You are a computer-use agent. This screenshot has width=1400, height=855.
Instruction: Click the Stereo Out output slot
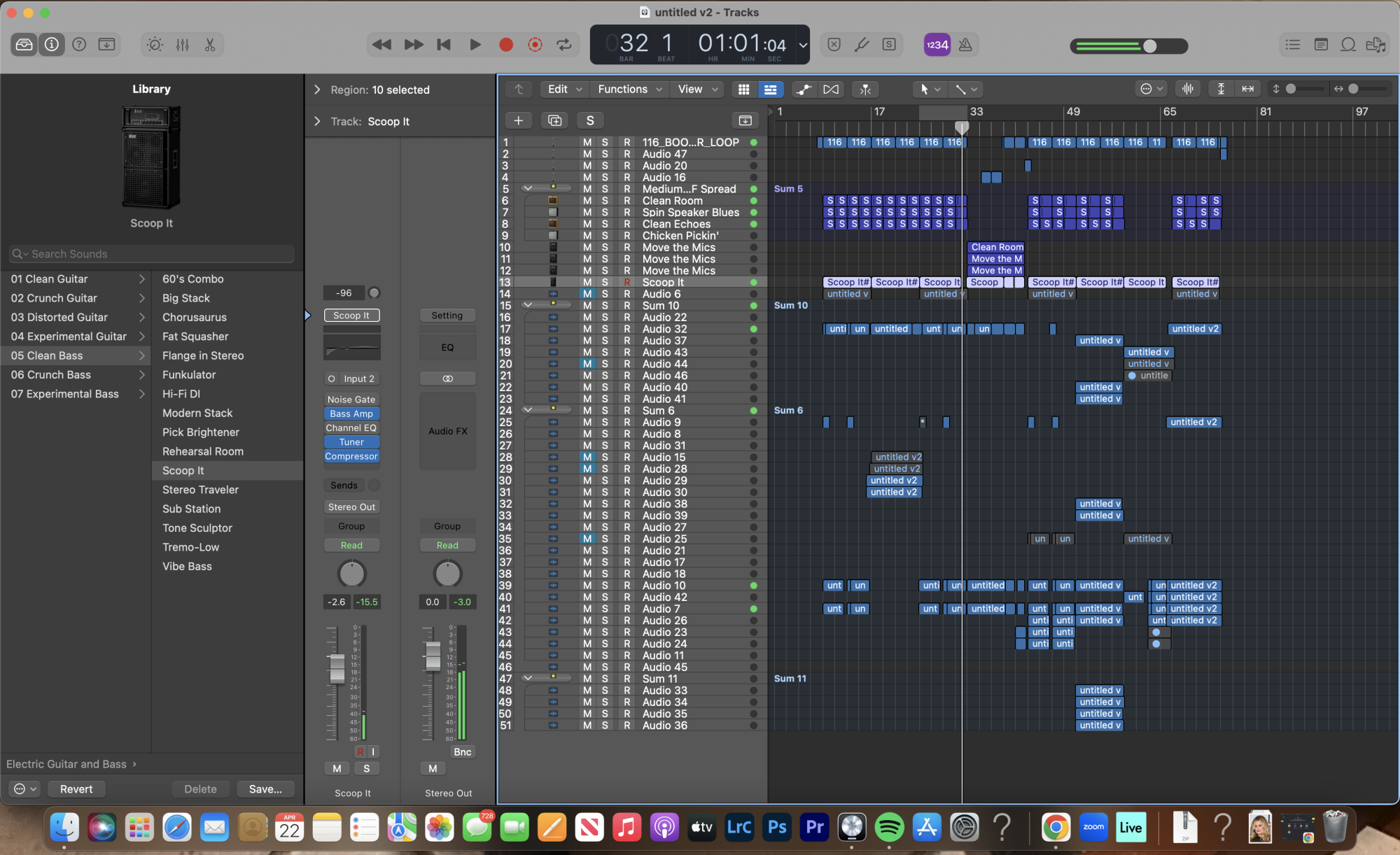[351, 507]
